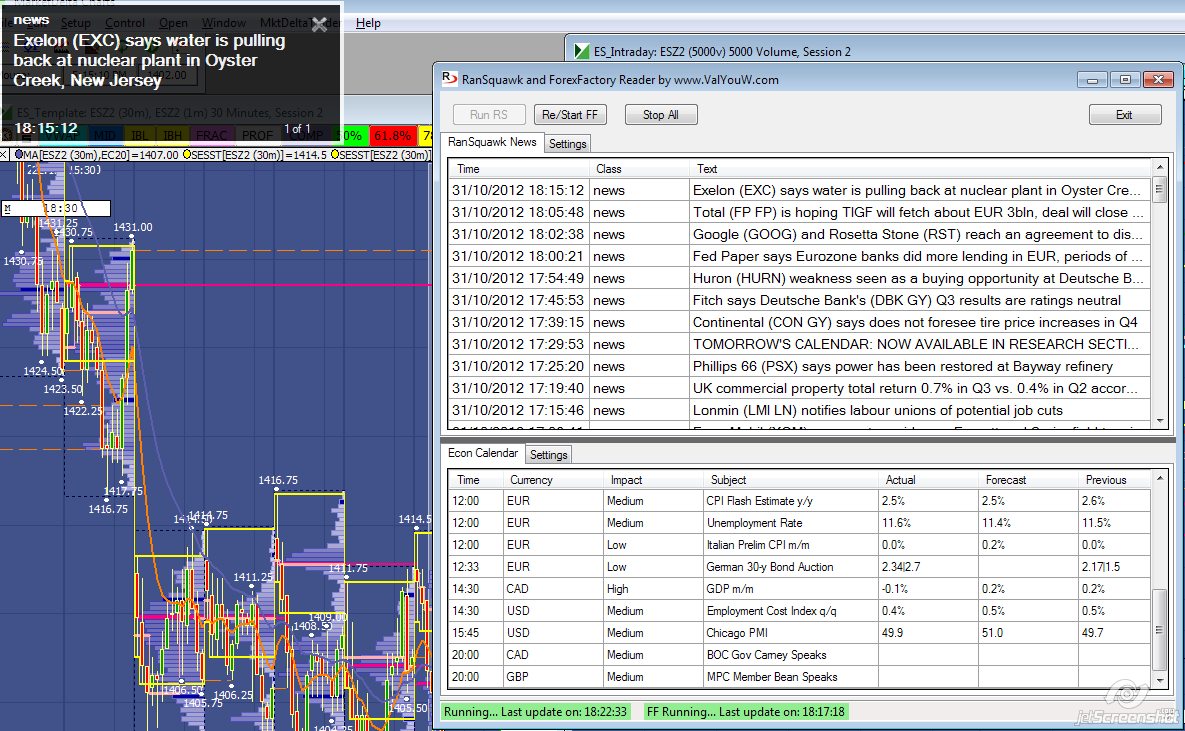Select the Huron (HURN) weakness news row
The image size is (1185, 731).
[x=800, y=277]
